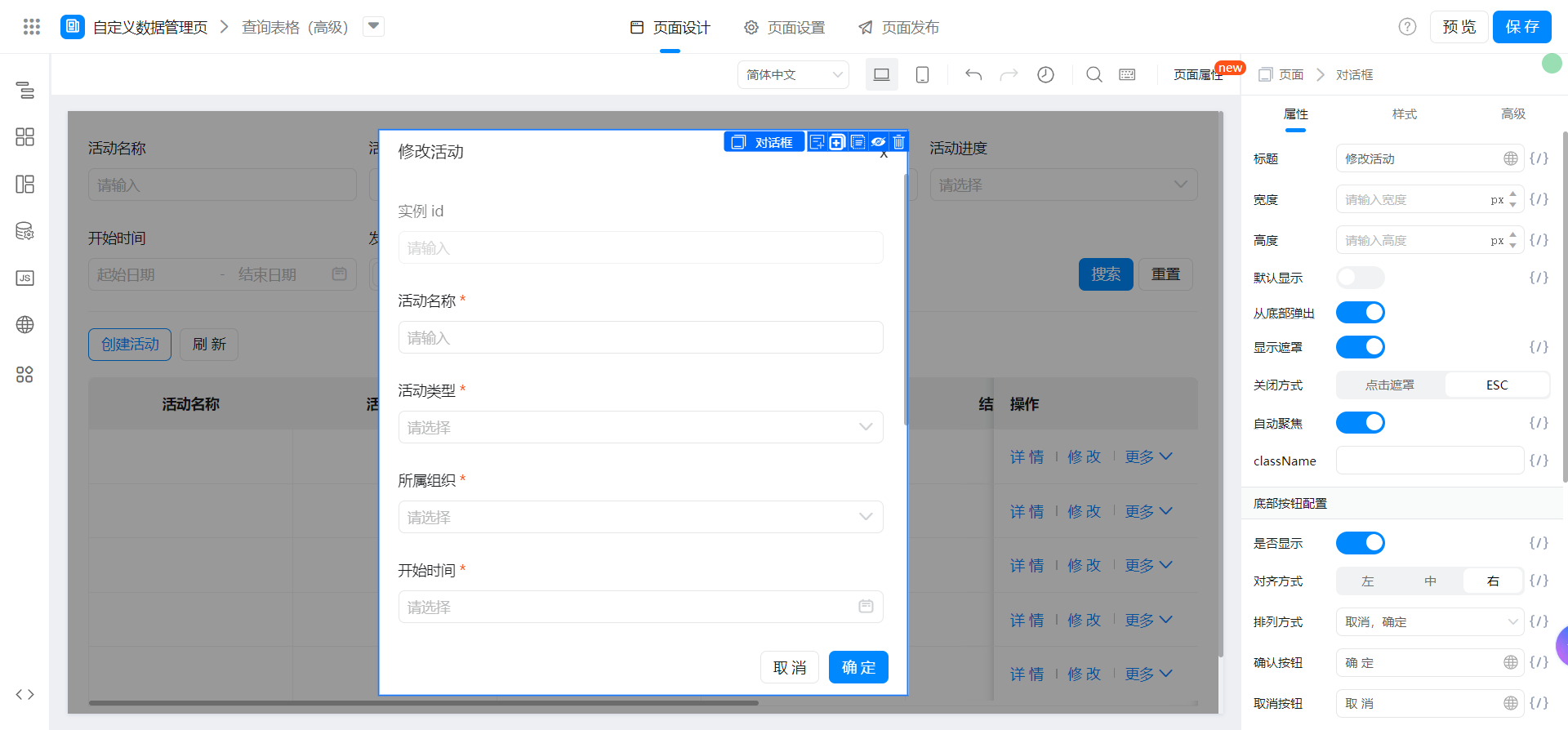Image resolution: width=1568 pixels, height=730 pixels.
Task: Open the component library icon in left sidebar
Action: coord(25,136)
